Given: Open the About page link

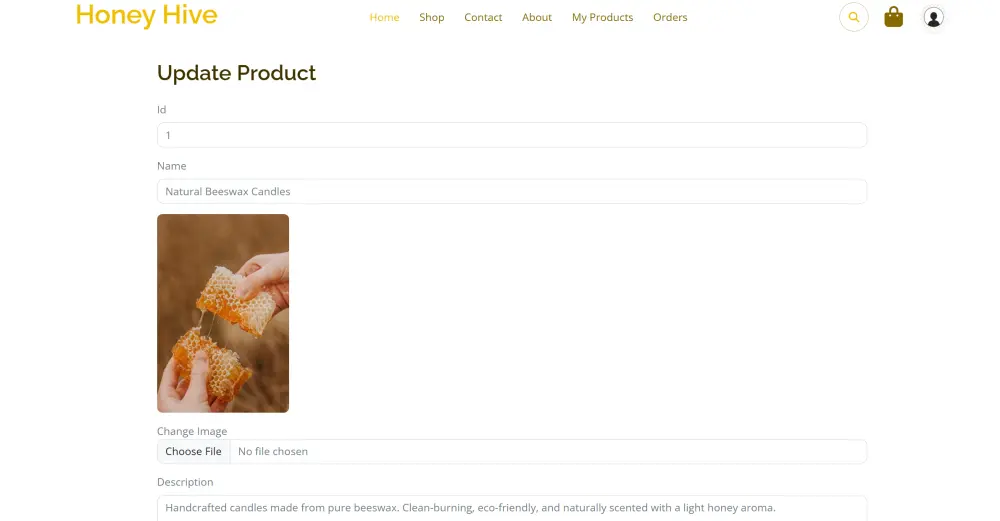Looking at the screenshot, I should 537,17.
